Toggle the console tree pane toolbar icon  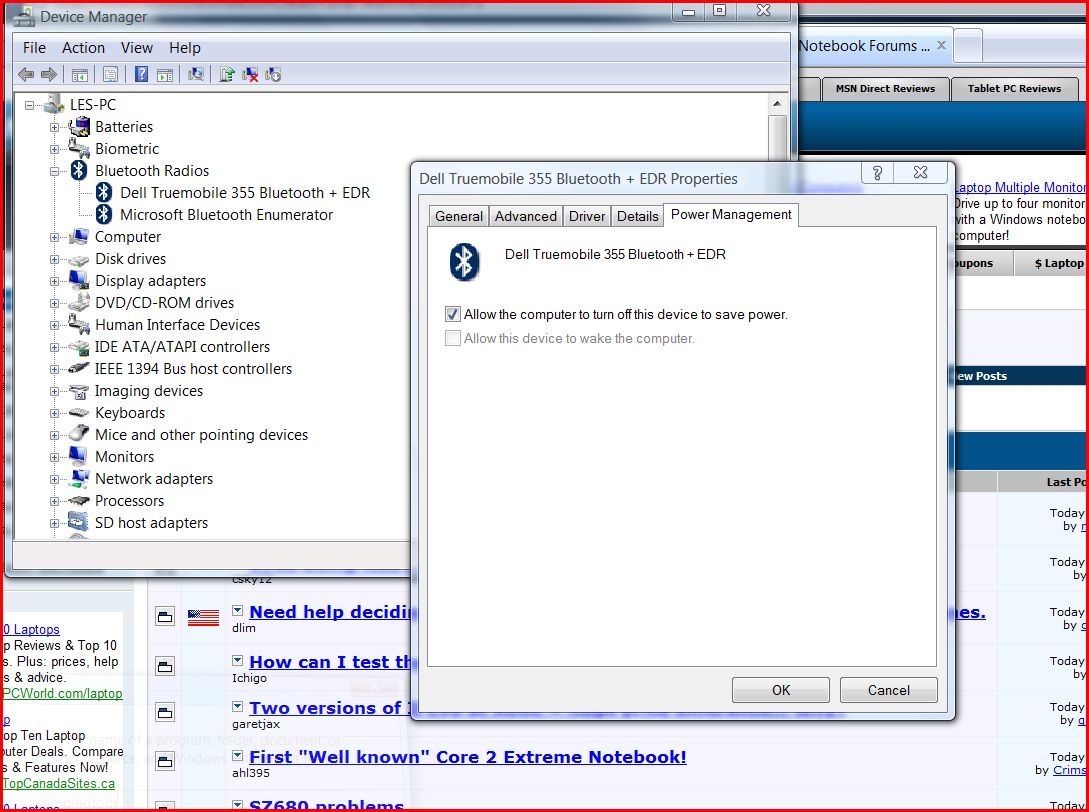pos(80,74)
